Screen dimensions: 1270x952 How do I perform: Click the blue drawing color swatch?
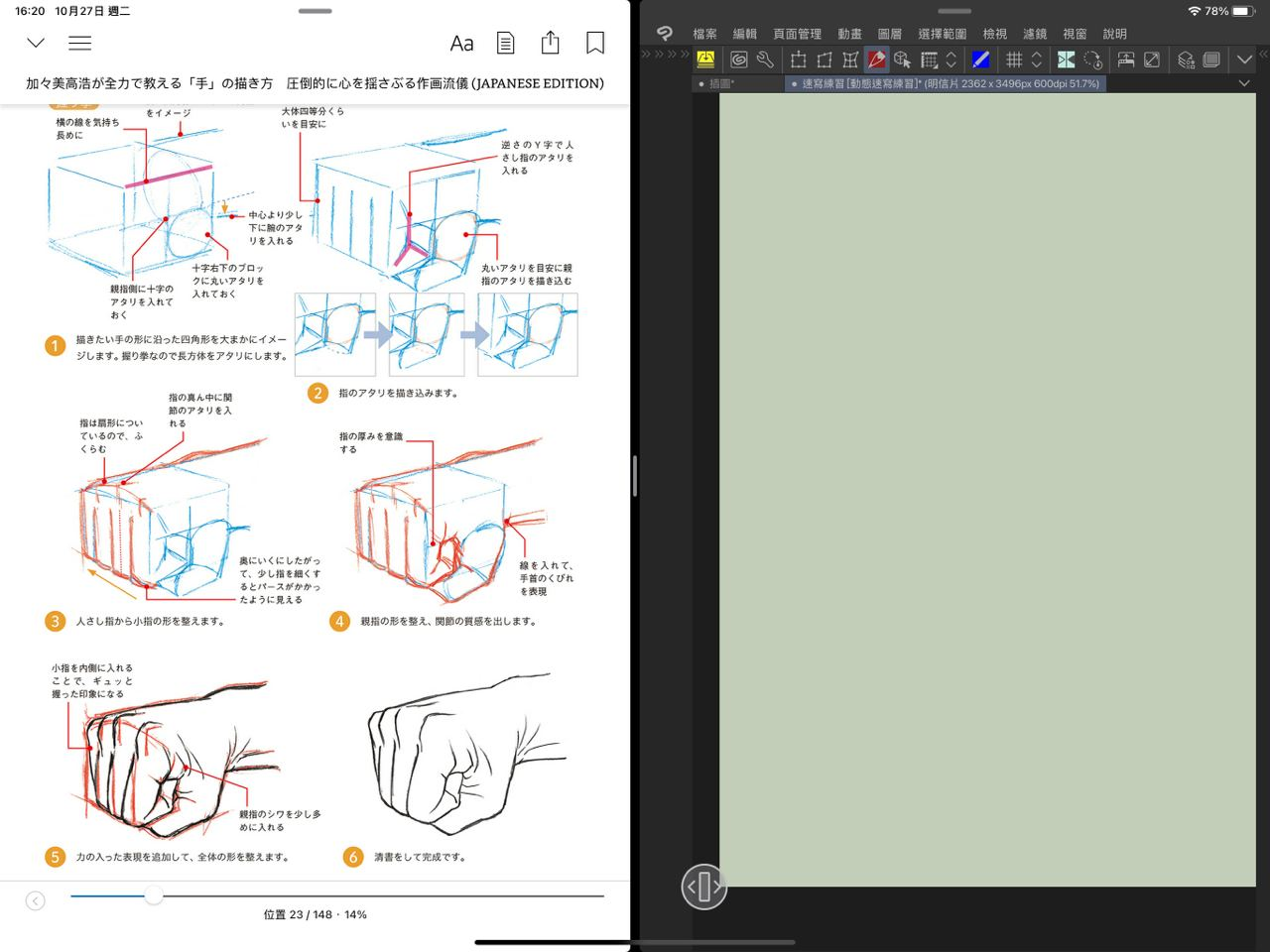pyautogui.click(x=981, y=59)
